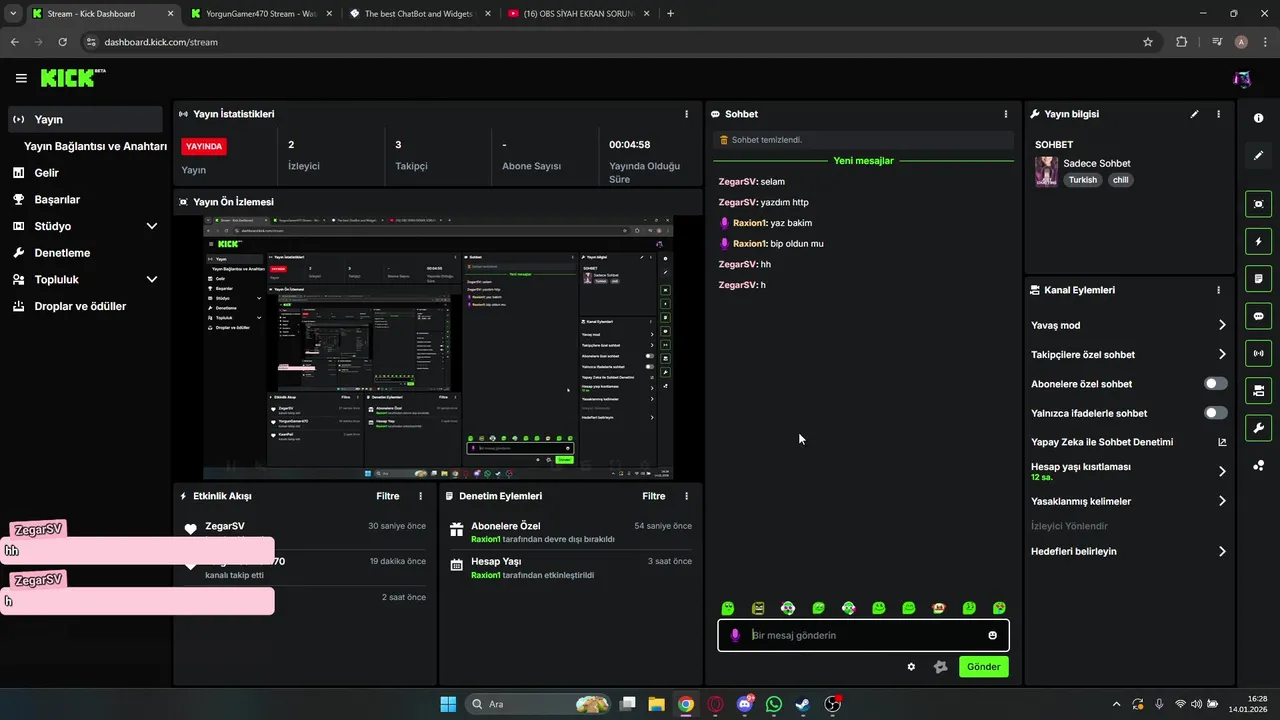This screenshot has height=720, width=1280.
Task: Open the profile avatar in the header
Action: [1242, 78]
